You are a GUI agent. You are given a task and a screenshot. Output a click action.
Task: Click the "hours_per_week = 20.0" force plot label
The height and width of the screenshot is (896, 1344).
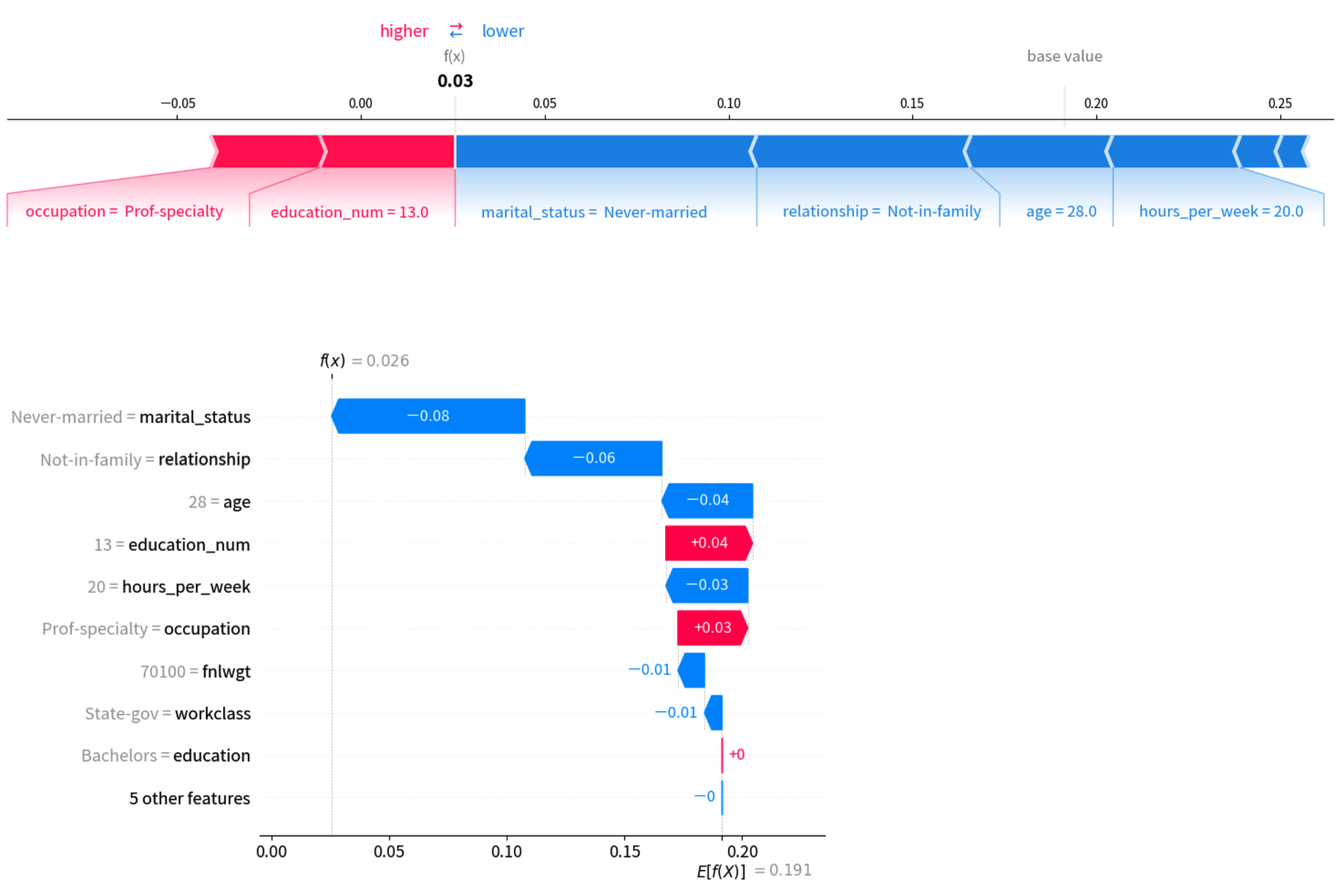pyautogui.click(x=1221, y=211)
